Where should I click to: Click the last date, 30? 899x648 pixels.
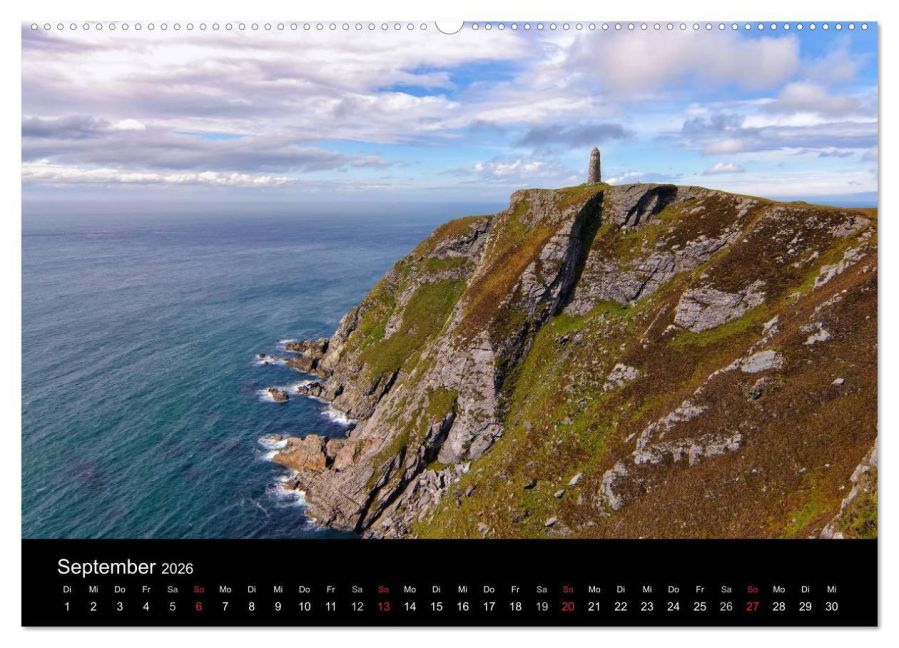coord(832,606)
